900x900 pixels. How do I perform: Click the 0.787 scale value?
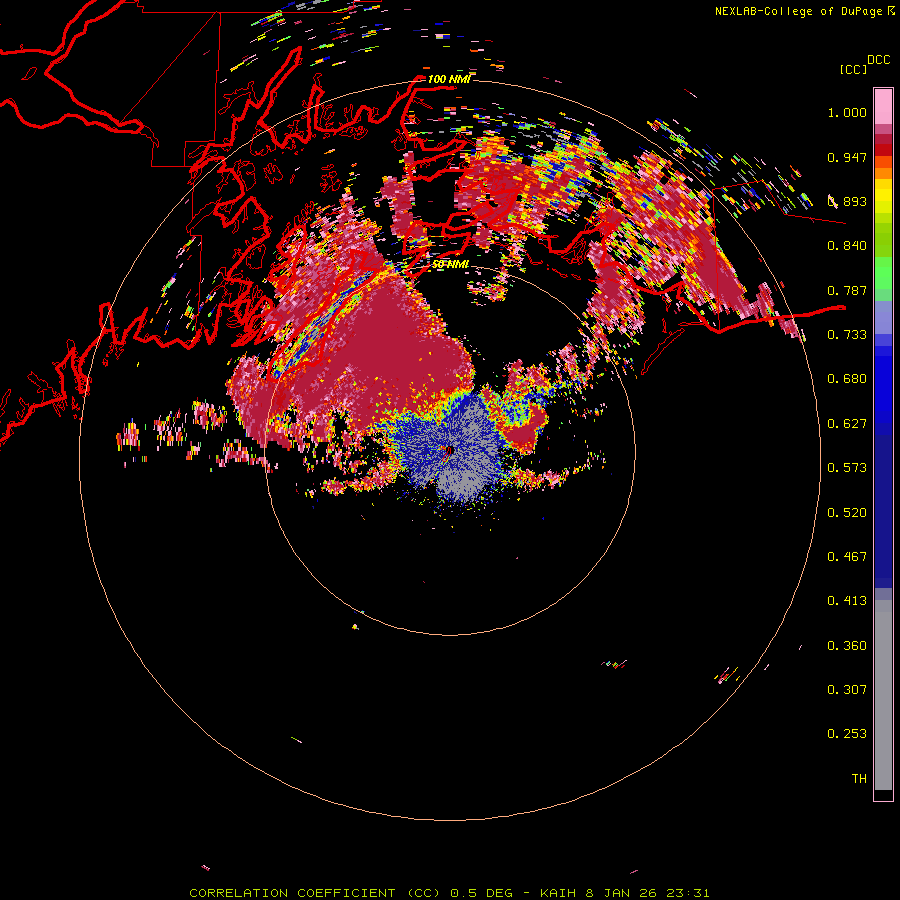pyautogui.click(x=847, y=290)
